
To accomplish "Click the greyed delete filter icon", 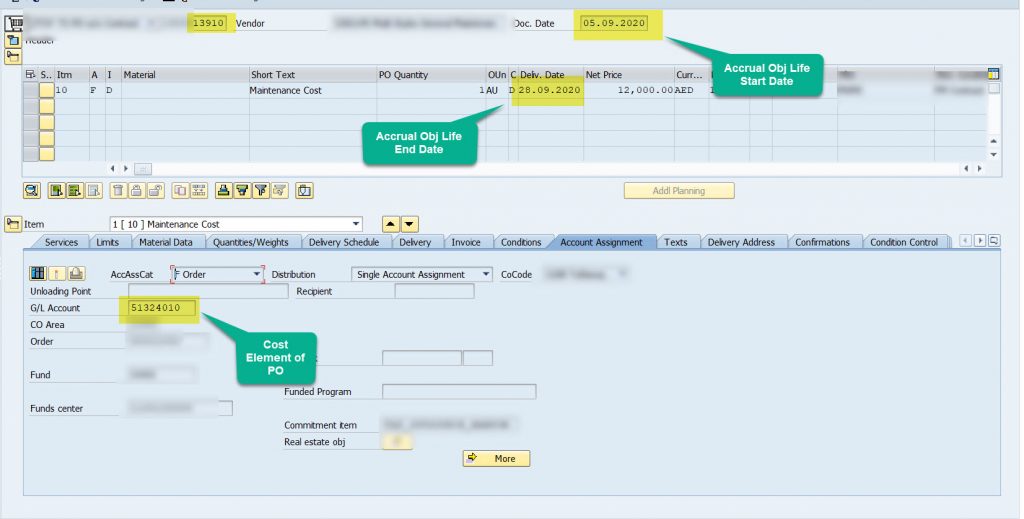I will pyautogui.click(x=280, y=191).
